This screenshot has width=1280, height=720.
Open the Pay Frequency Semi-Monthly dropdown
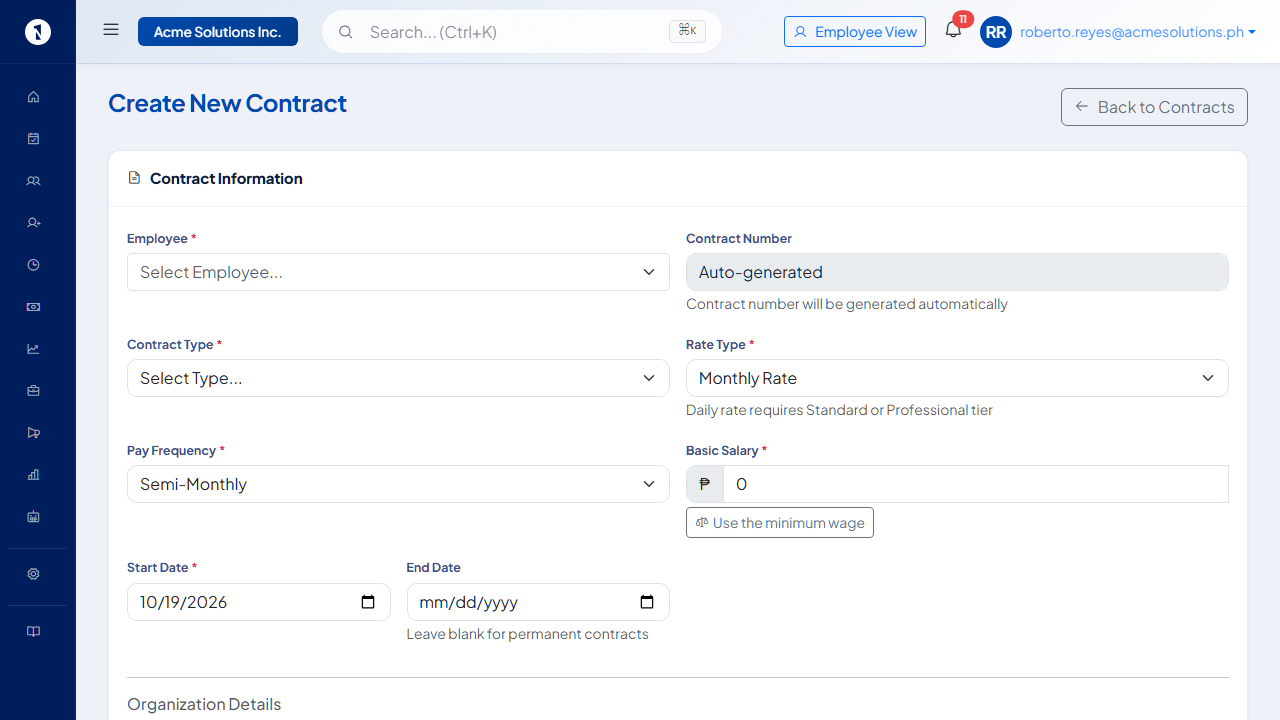coord(398,484)
